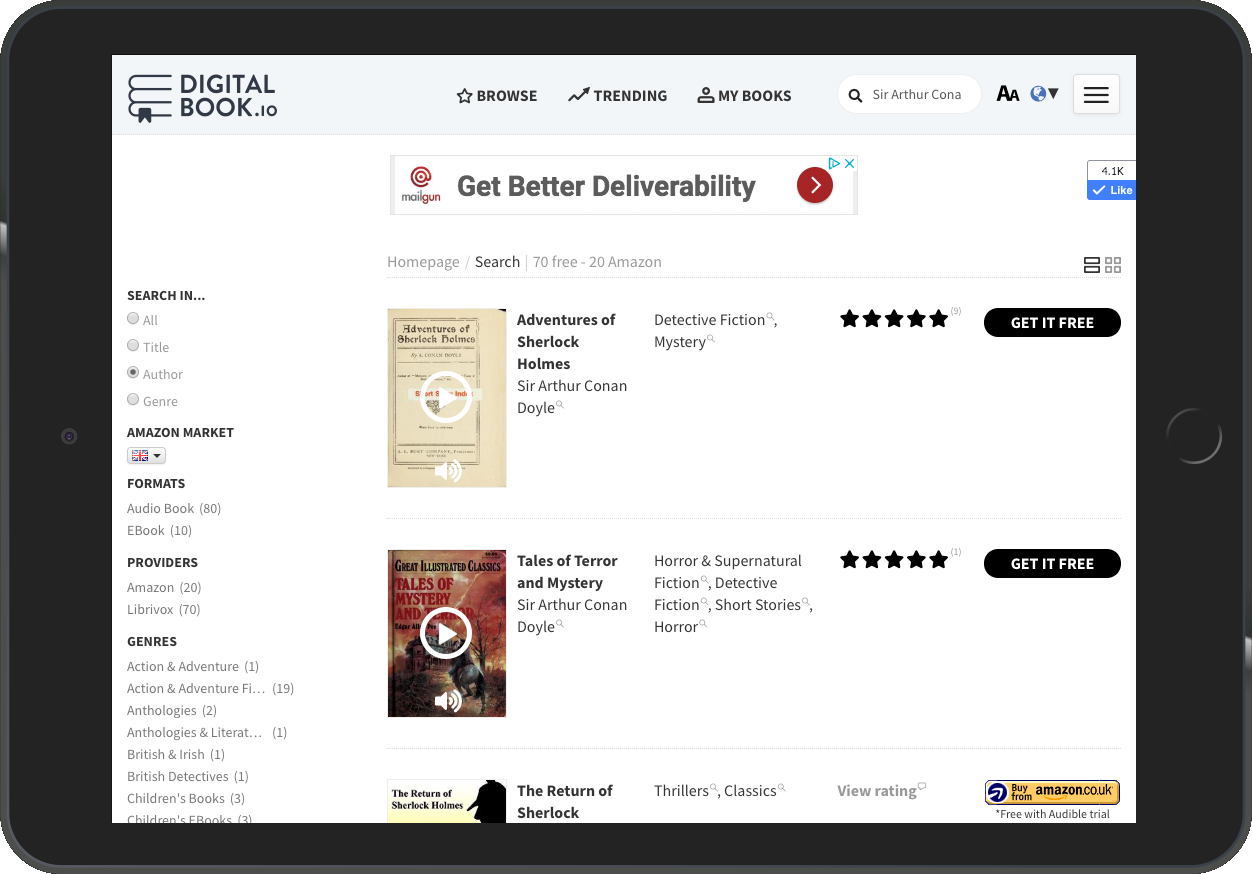Click the font size Aa icon
This screenshot has width=1252, height=874.
pos(1007,93)
